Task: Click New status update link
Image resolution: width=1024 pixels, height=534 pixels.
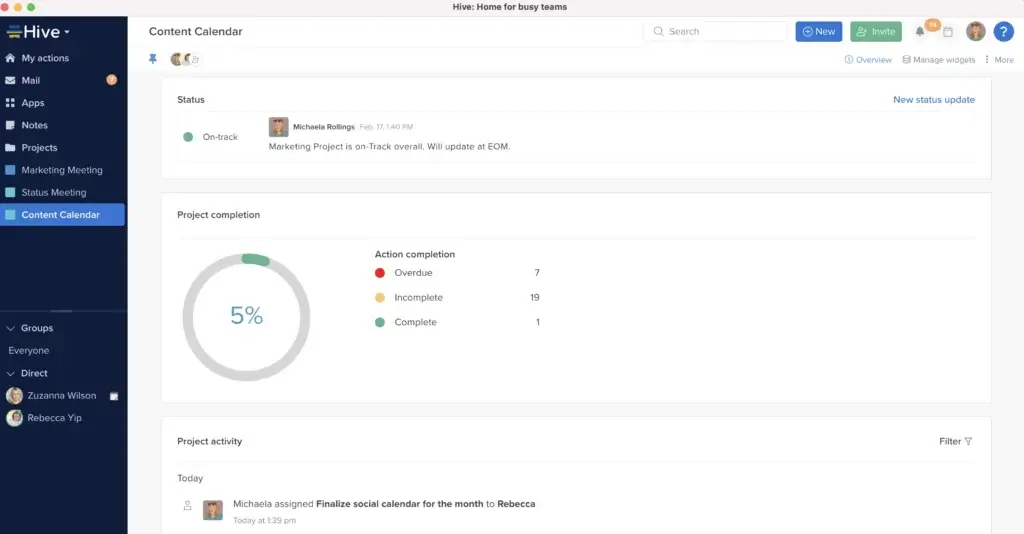Action: click(x=934, y=99)
